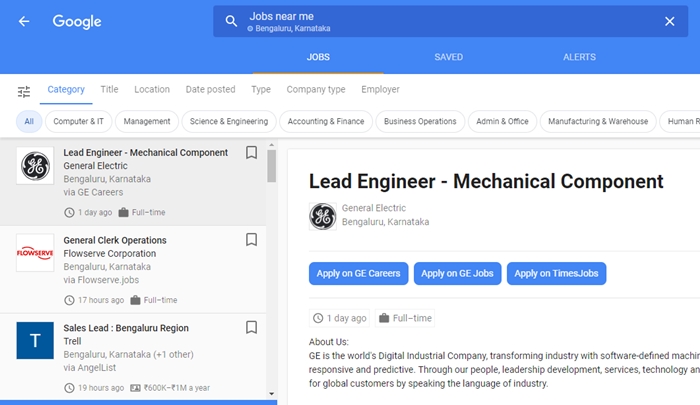Viewport: 700px width, 405px height.
Task: Click Flowserve Corporation company name
Action: 110,254
